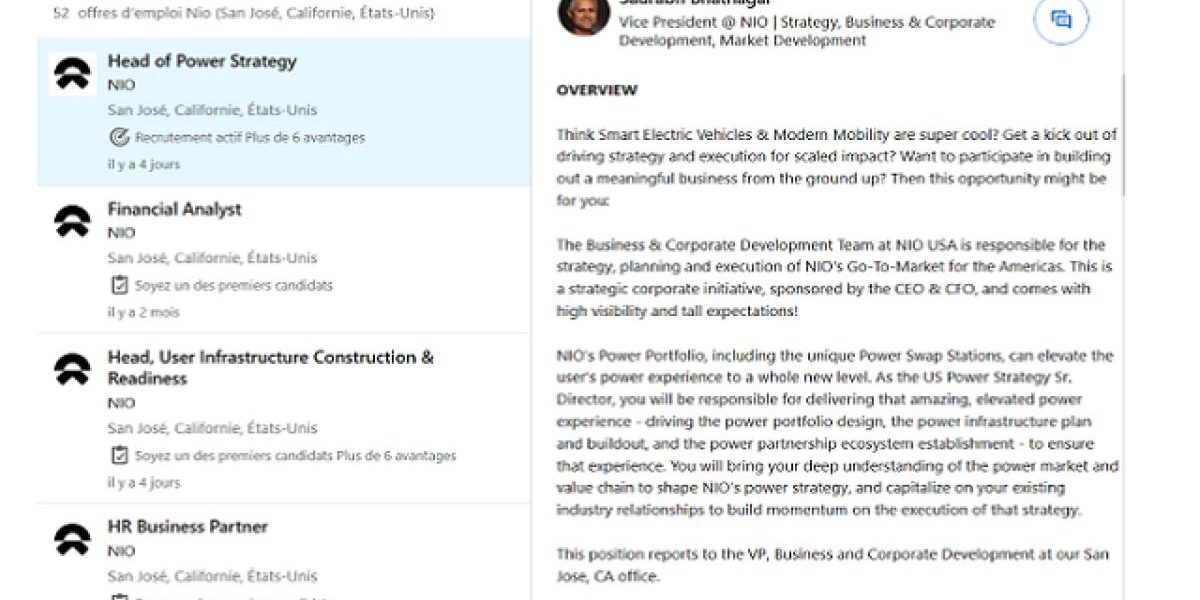Click NIO logo beside HR Business Partner
Viewport: 1200px width, 600px height.
tap(72, 539)
